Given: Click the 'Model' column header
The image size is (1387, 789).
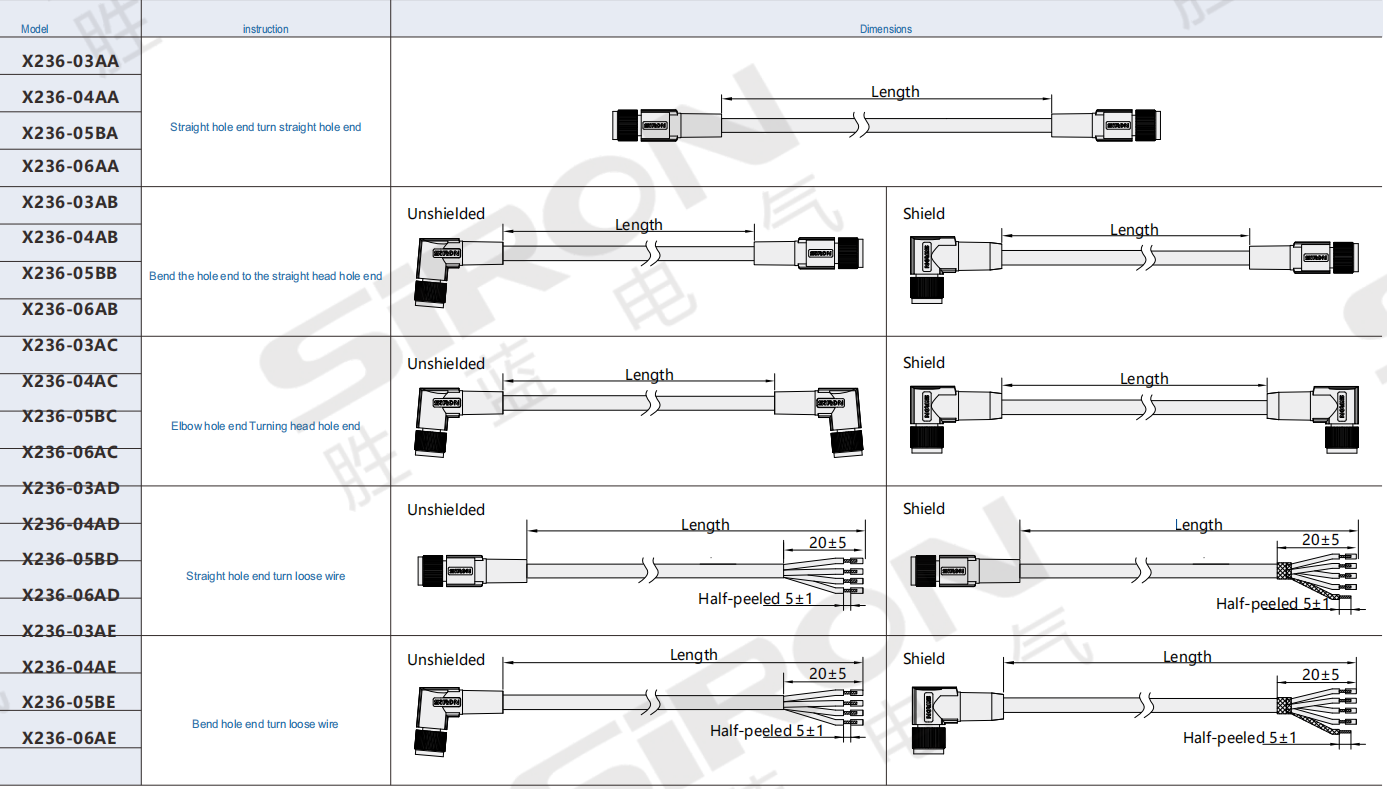Looking at the screenshot, I should pos(34,29).
